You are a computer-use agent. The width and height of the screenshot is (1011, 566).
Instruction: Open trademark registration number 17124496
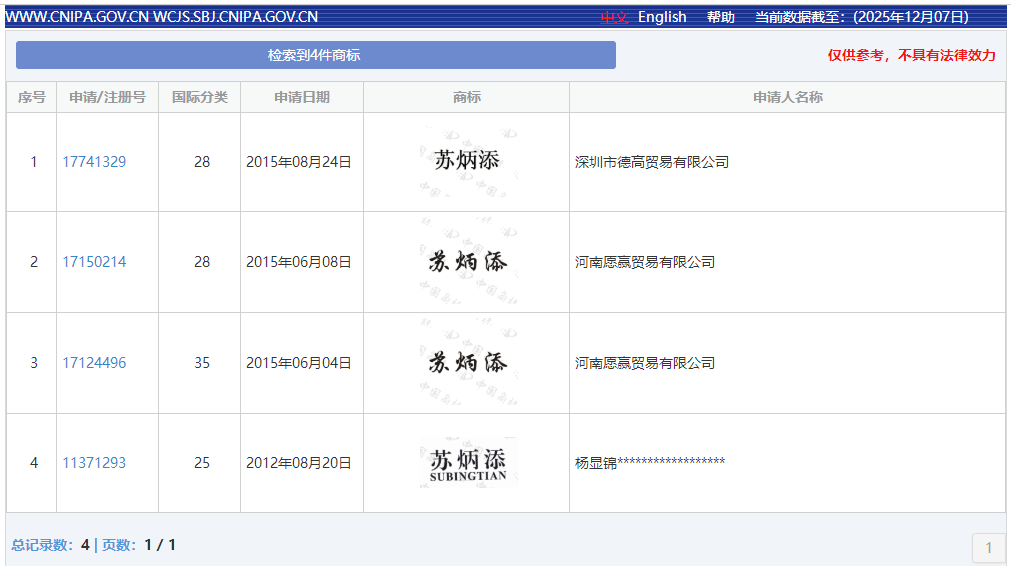pos(94,363)
